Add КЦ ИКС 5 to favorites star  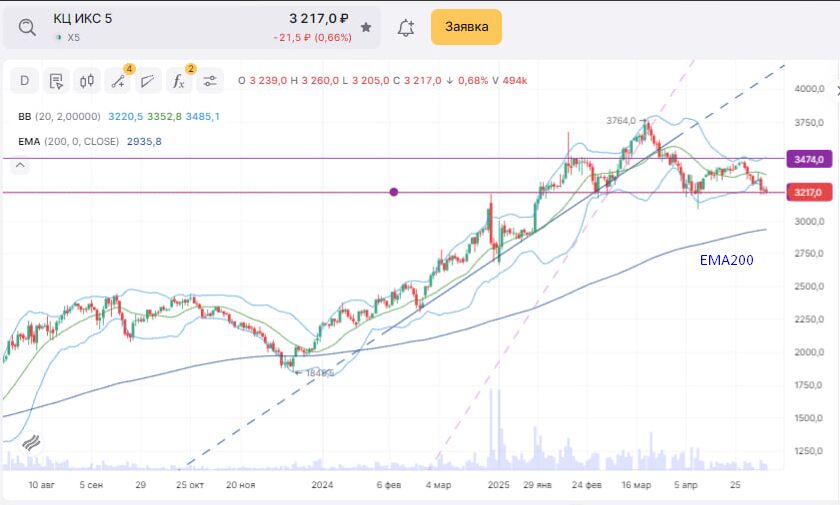[366, 28]
